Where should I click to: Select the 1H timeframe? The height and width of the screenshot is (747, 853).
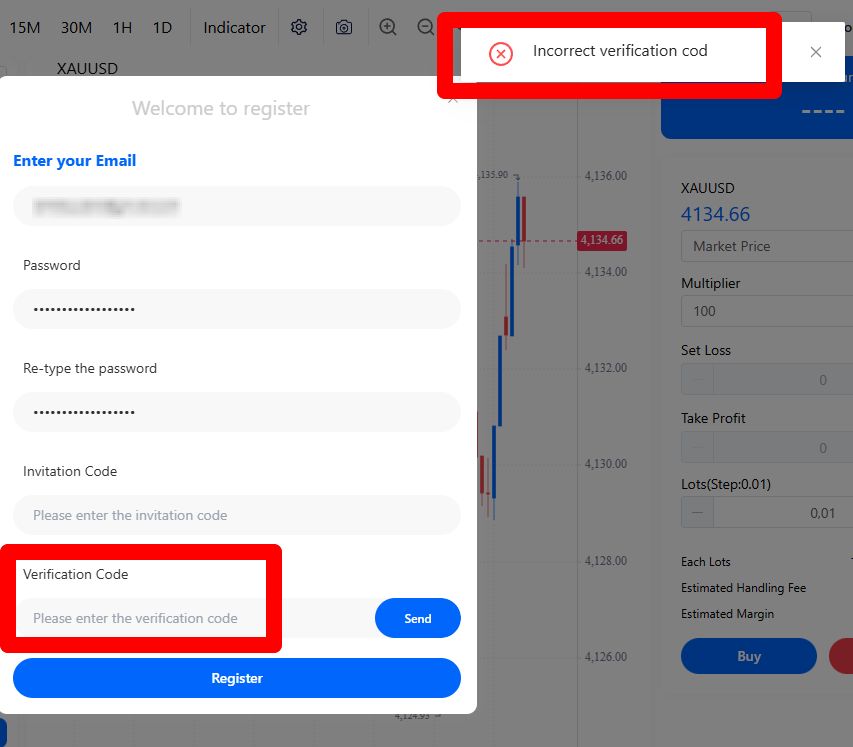(122, 27)
